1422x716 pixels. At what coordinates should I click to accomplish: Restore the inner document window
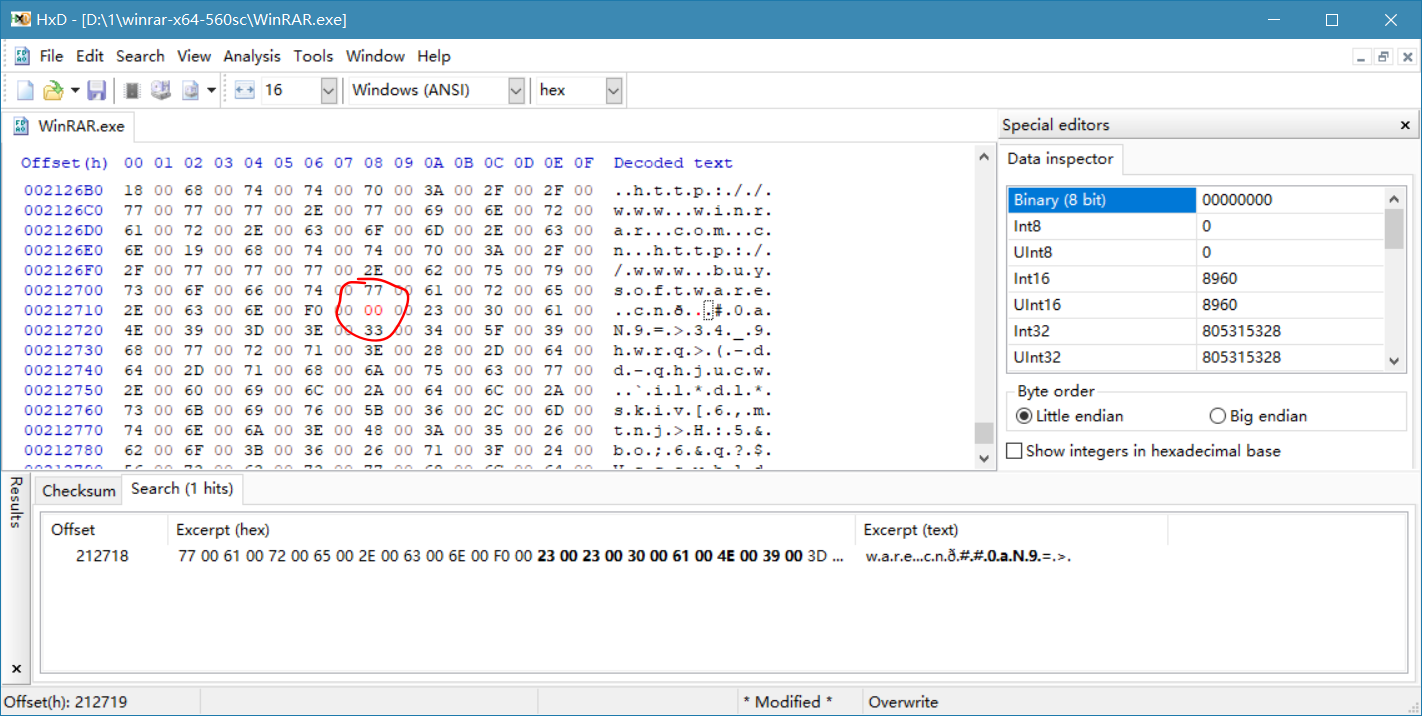pyautogui.click(x=1382, y=57)
